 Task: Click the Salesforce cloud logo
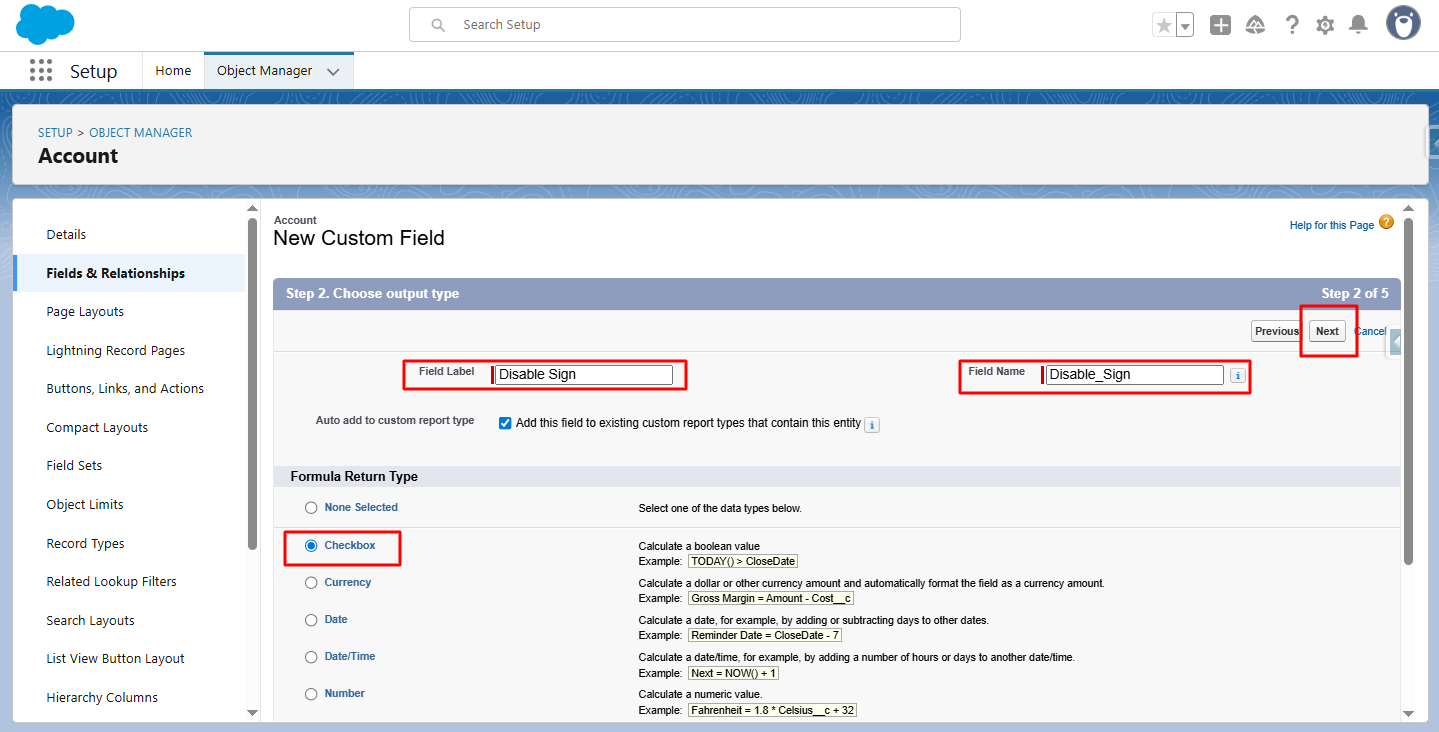45,24
